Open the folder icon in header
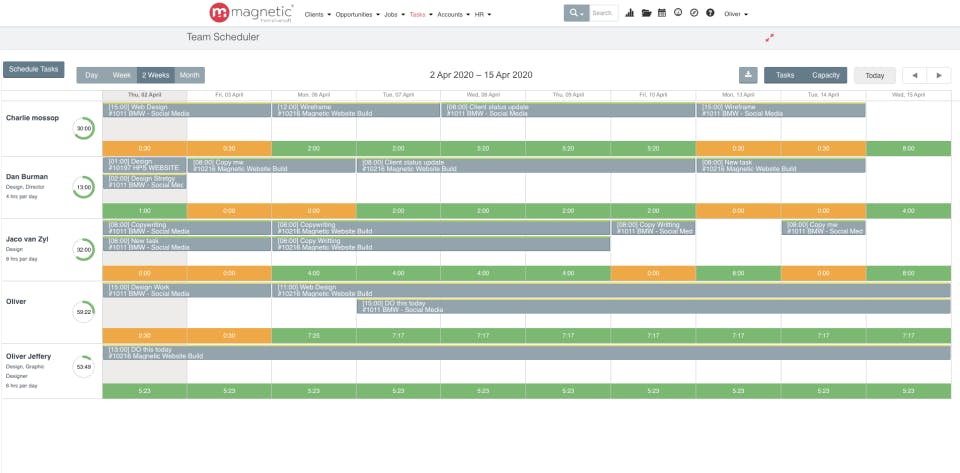The width and height of the screenshot is (960, 473). point(646,13)
